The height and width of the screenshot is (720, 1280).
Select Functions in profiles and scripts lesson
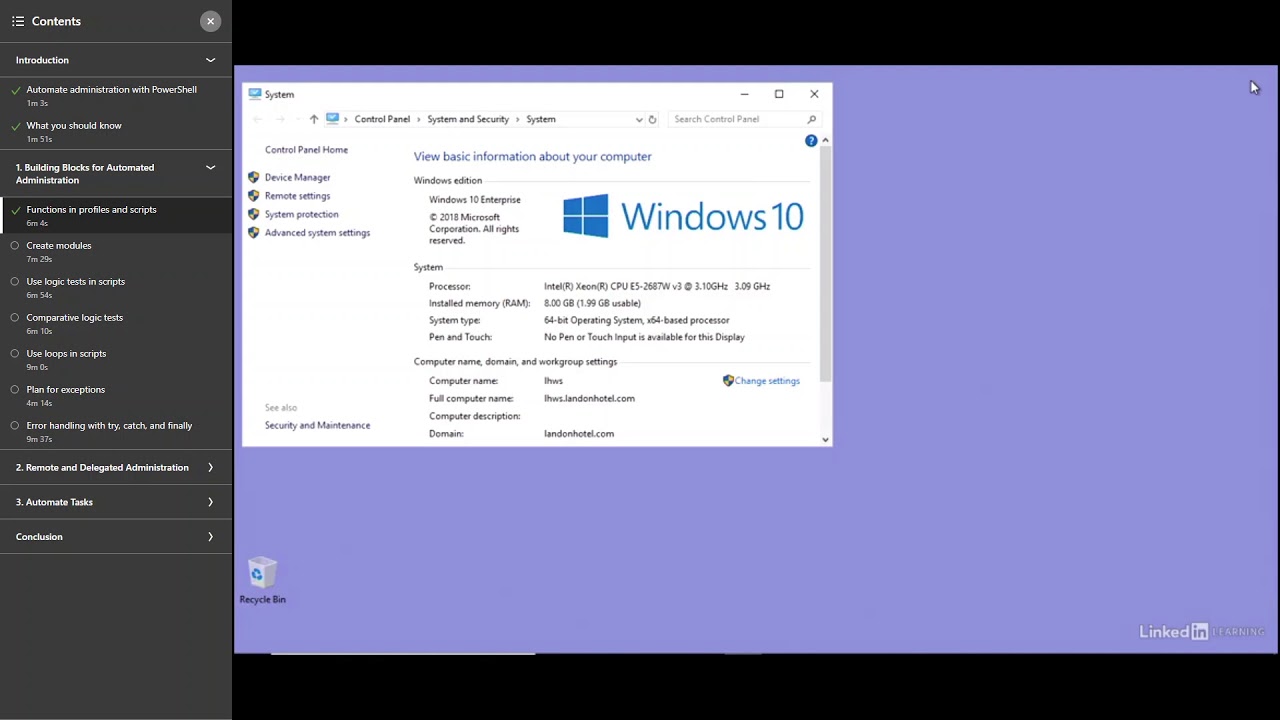pos(116,215)
